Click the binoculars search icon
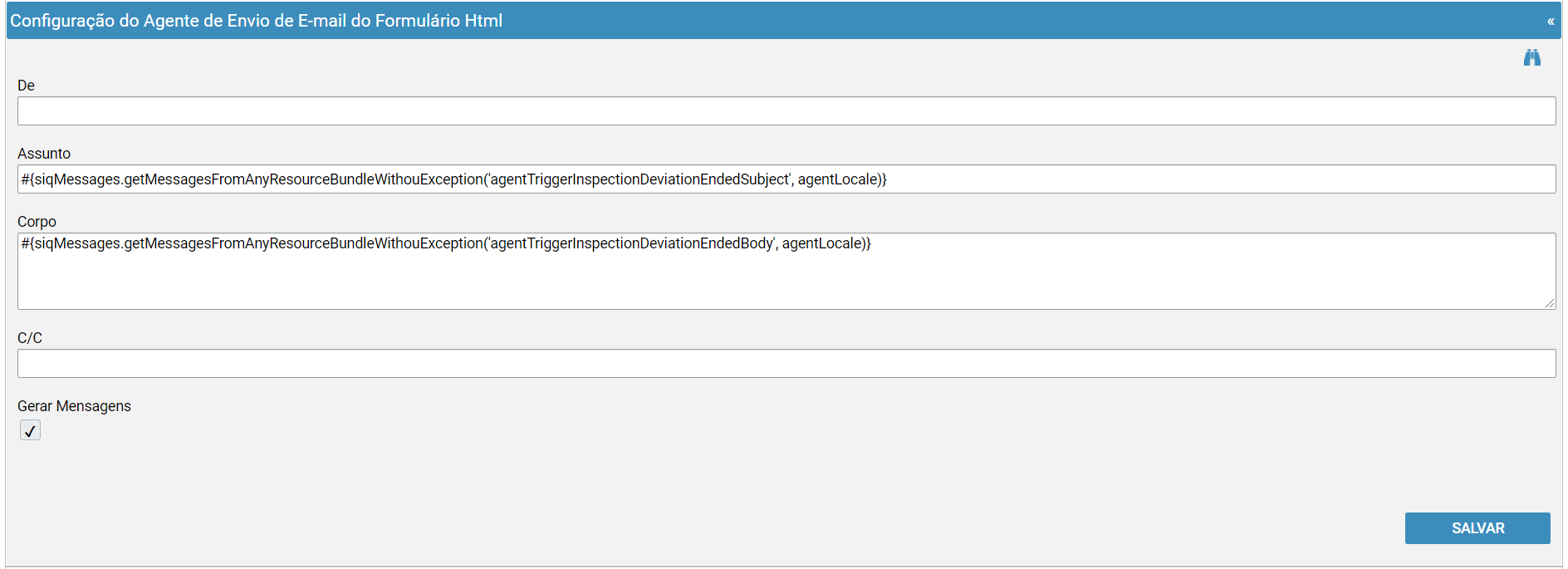Image resolution: width=1568 pixels, height=569 pixels. pos(1532,57)
